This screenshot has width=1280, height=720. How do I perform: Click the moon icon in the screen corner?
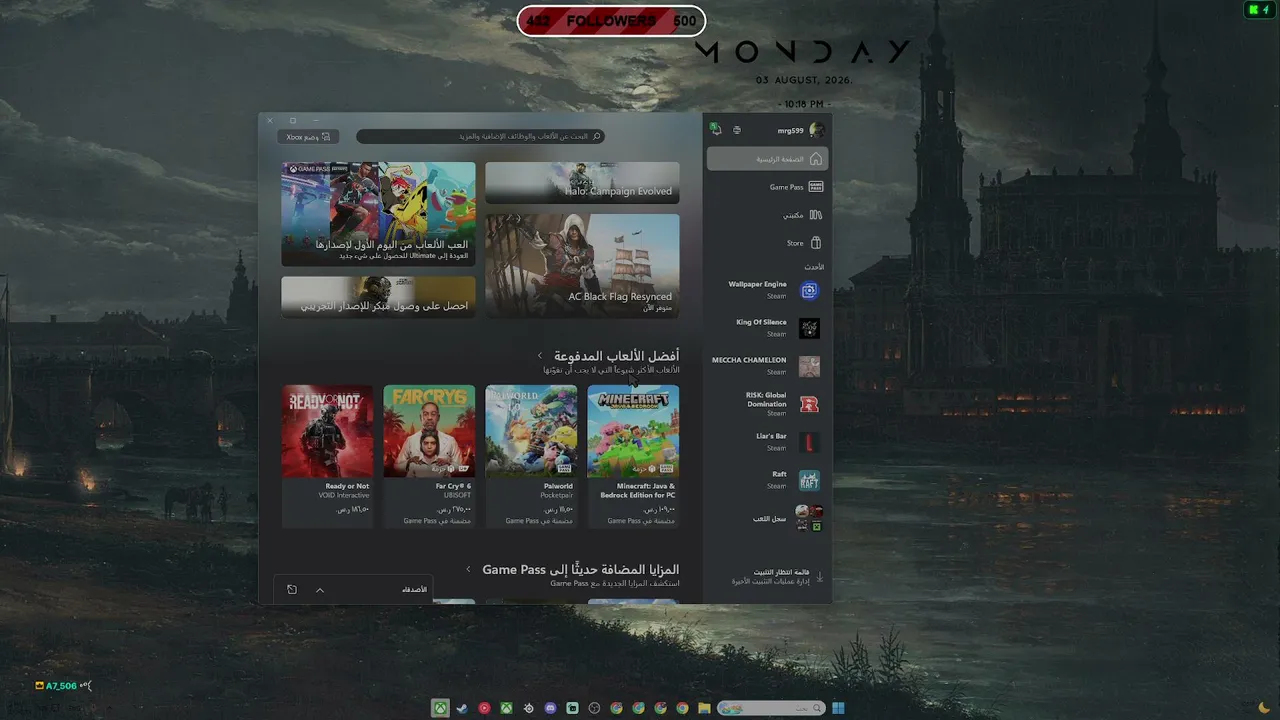[1264, 708]
